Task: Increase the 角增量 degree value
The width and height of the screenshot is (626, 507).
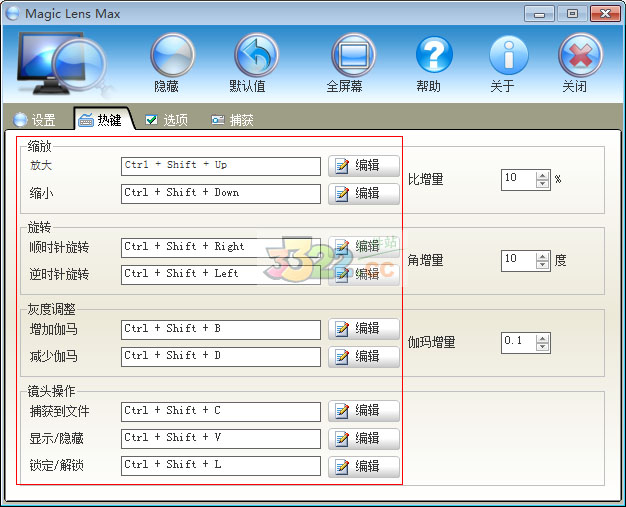Action: point(542,257)
